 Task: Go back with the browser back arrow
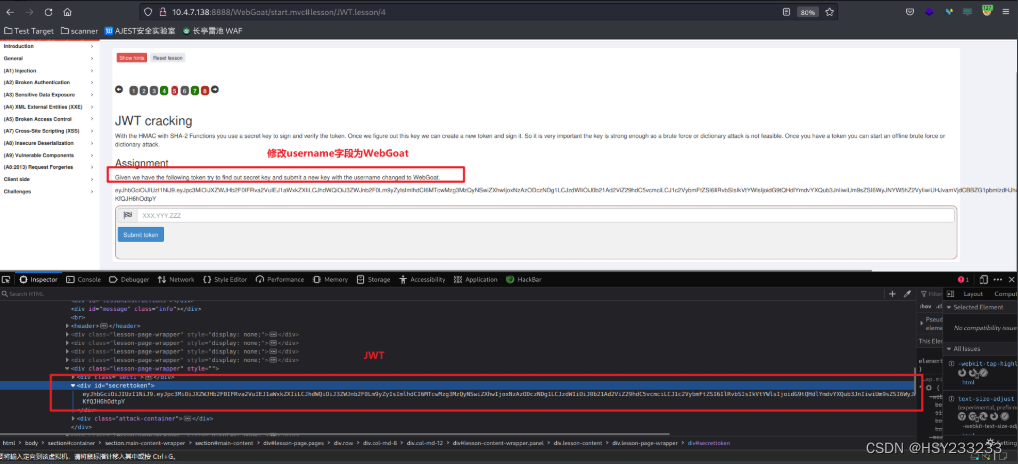click(x=9, y=12)
